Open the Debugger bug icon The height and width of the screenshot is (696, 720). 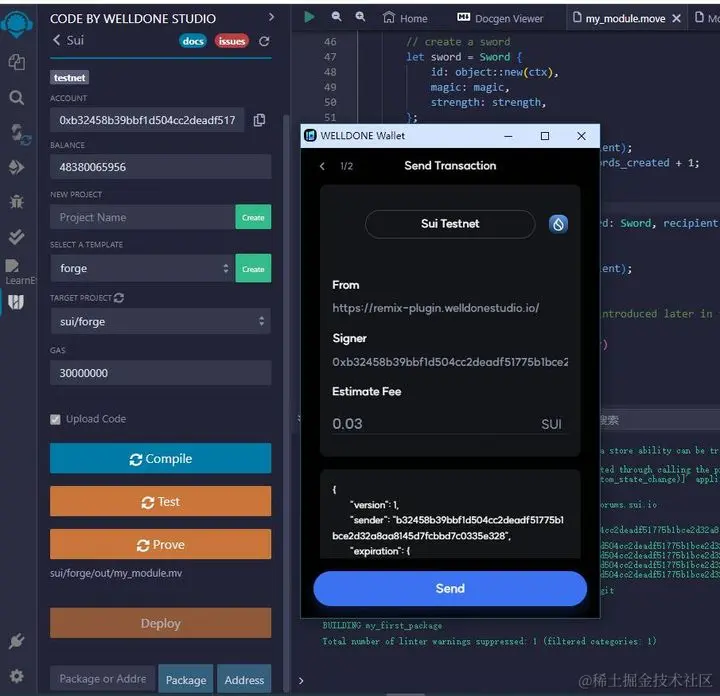[x=17, y=202]
